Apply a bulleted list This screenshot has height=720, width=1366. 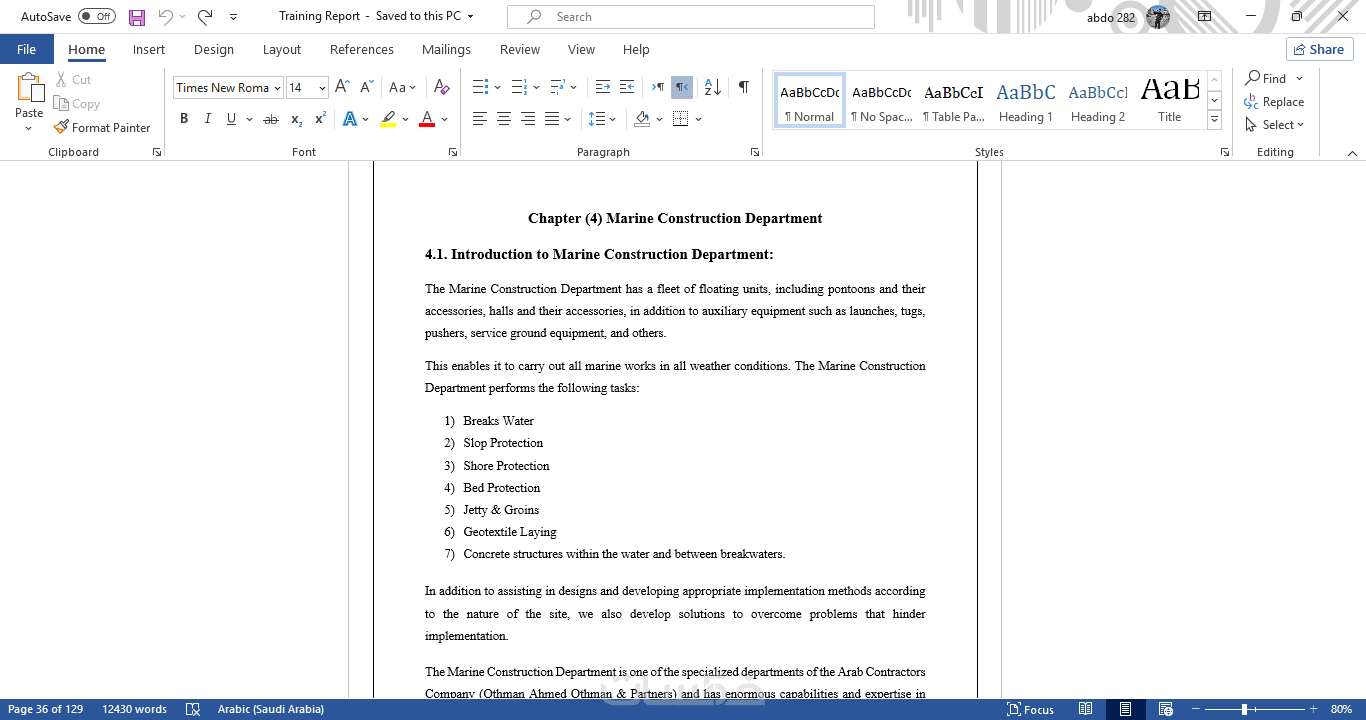(480, 87)
